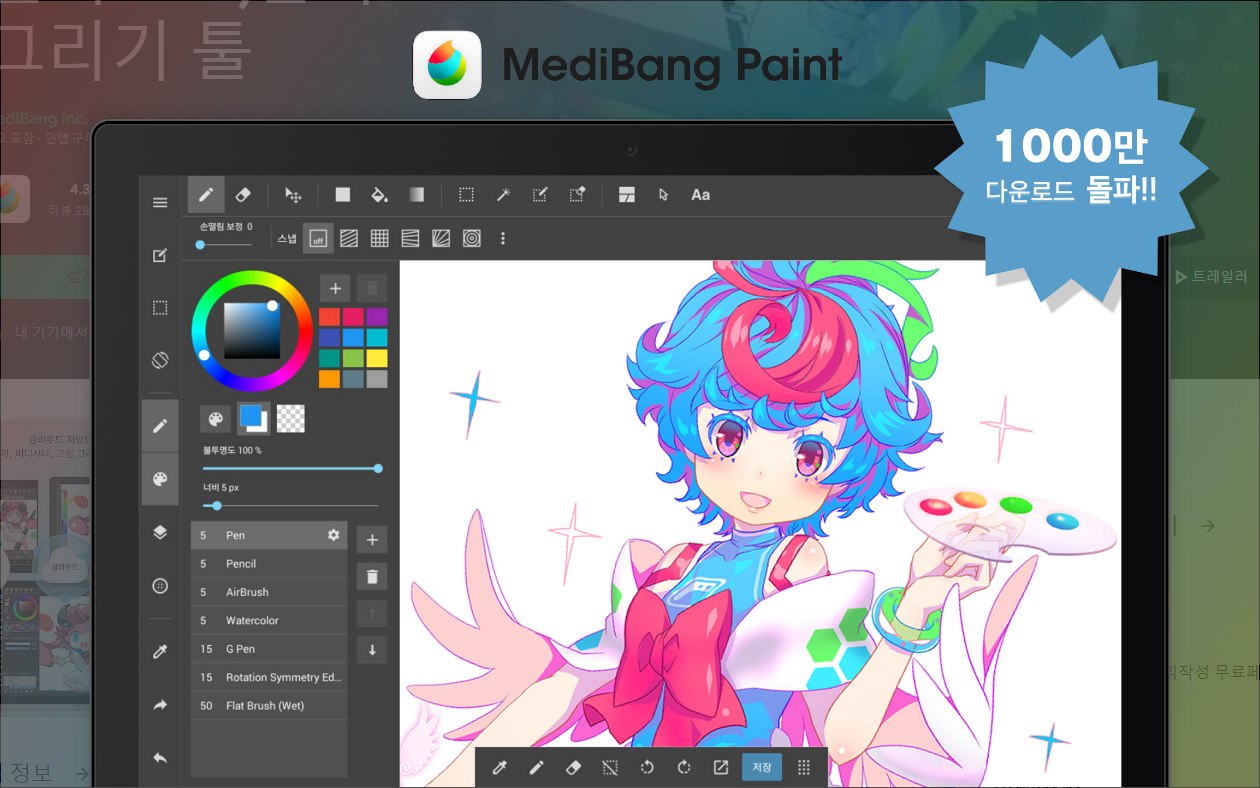Move brush down with down arrow
Screen dimensions: 1260x788
[372, 650]
